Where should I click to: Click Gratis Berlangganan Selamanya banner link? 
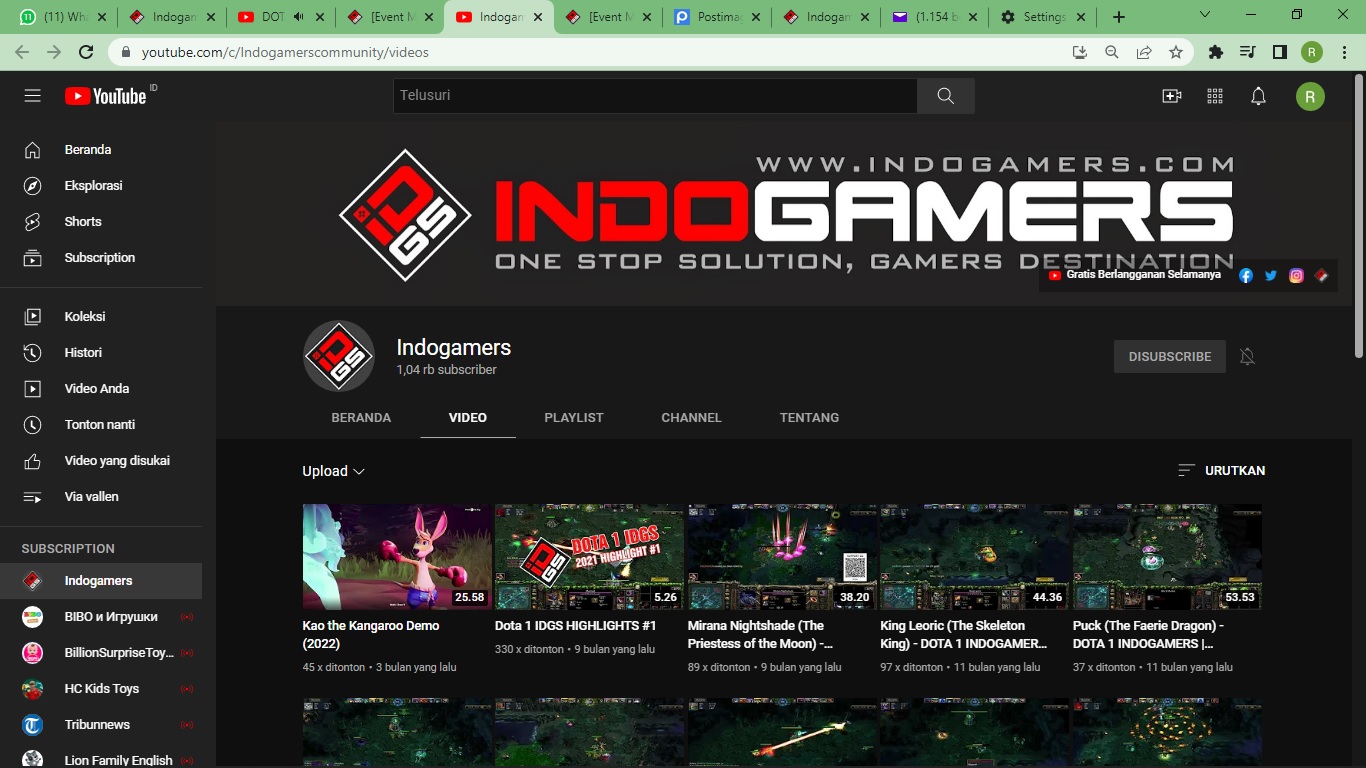tap(1134, 275)
